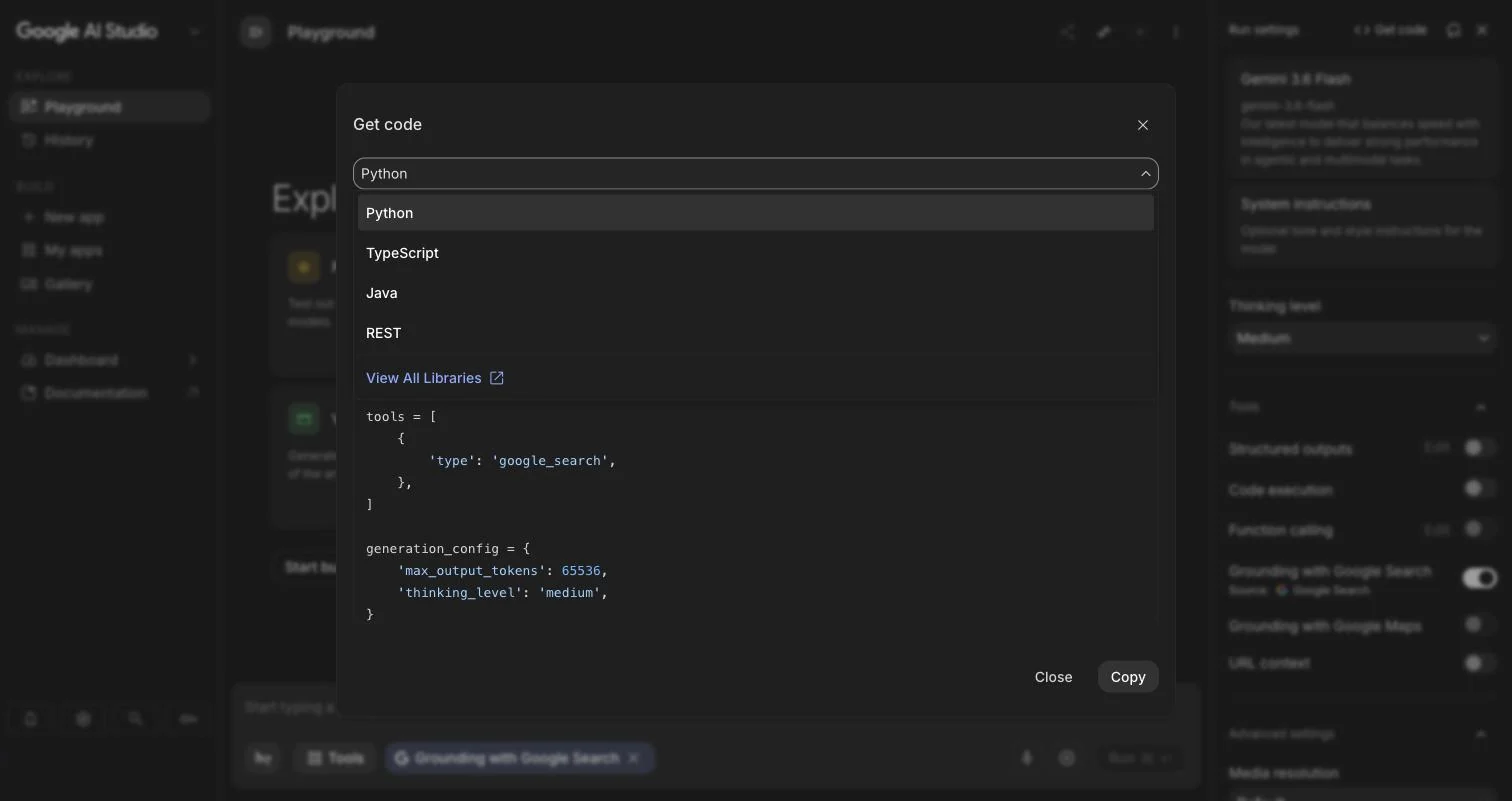
Task: Expand the Dashboard chevron in the sidebar
Action: 193,360
